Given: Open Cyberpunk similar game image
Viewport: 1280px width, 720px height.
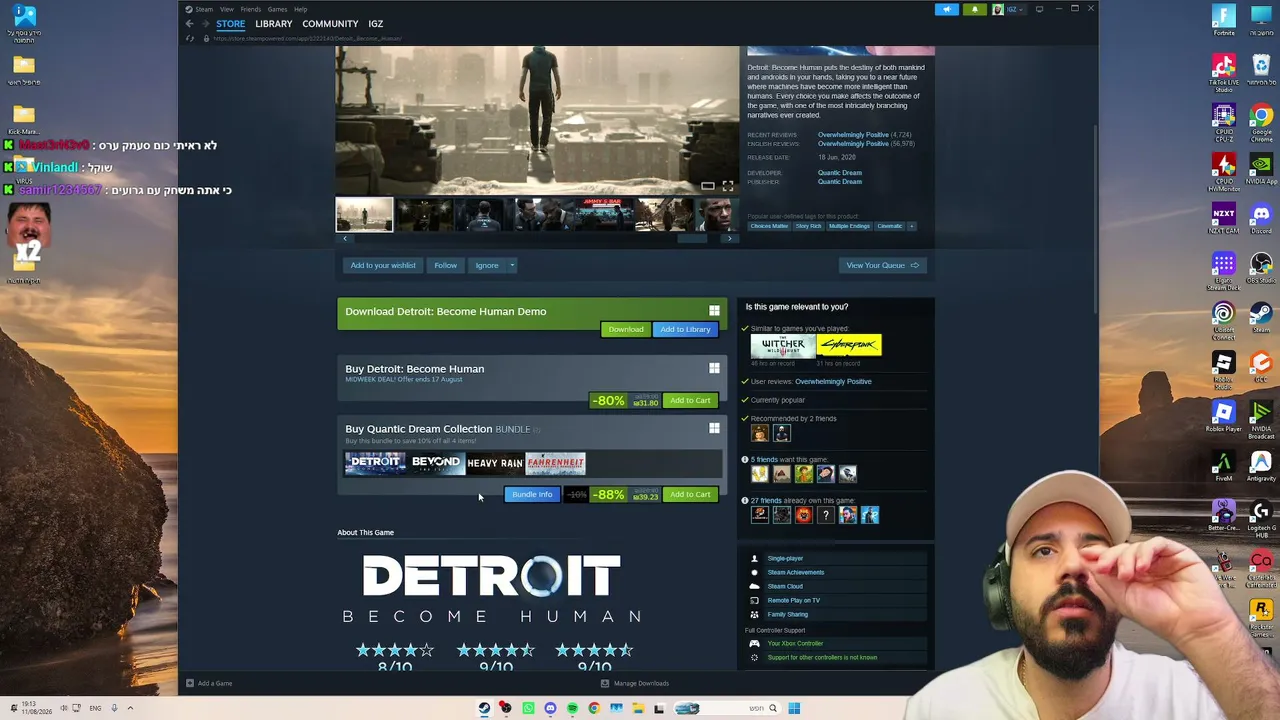Looking at the screenshot, I should (x=849, y=345).
